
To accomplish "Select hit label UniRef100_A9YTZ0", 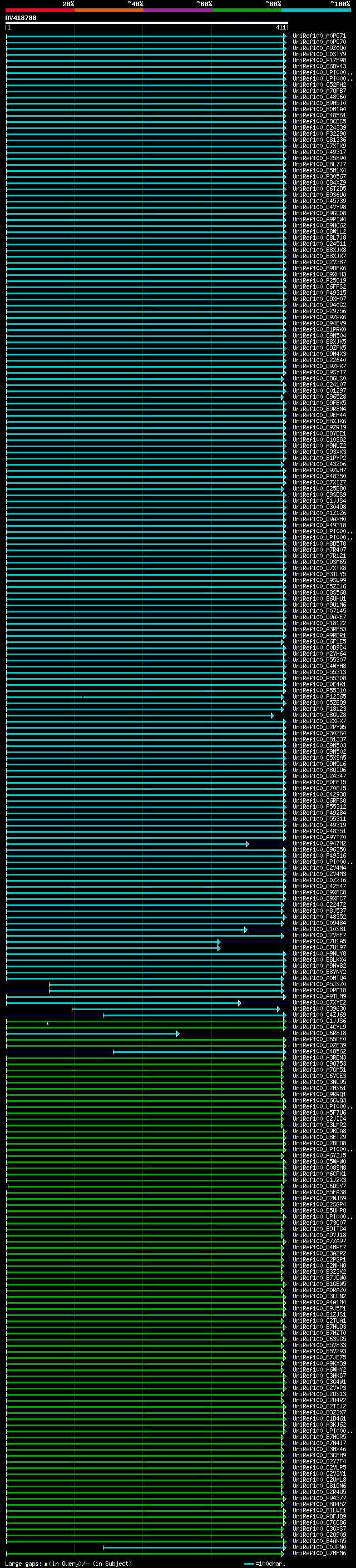I will [x=319, y=838].
